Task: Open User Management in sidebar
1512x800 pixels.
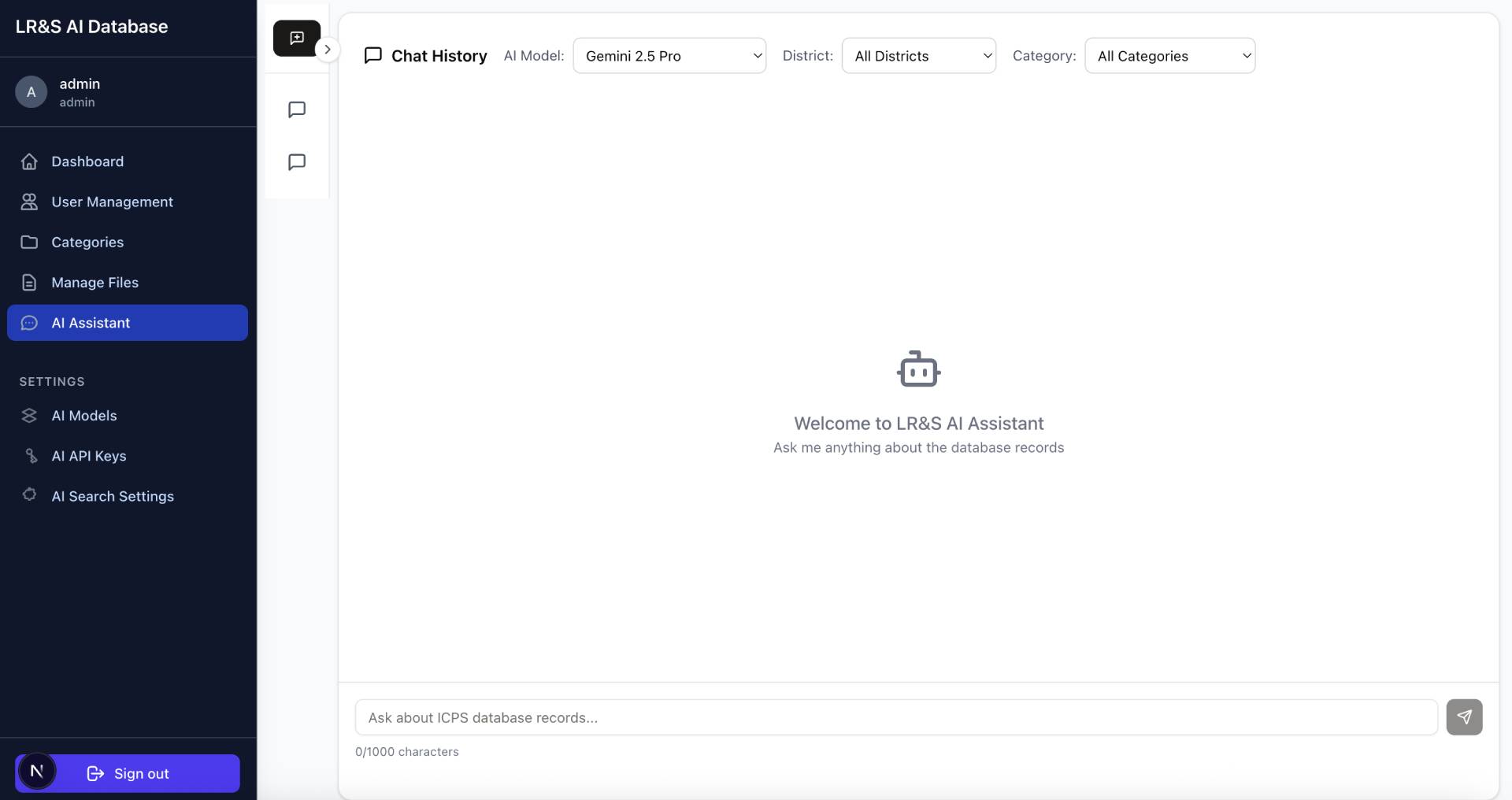Action: [112, 202]
